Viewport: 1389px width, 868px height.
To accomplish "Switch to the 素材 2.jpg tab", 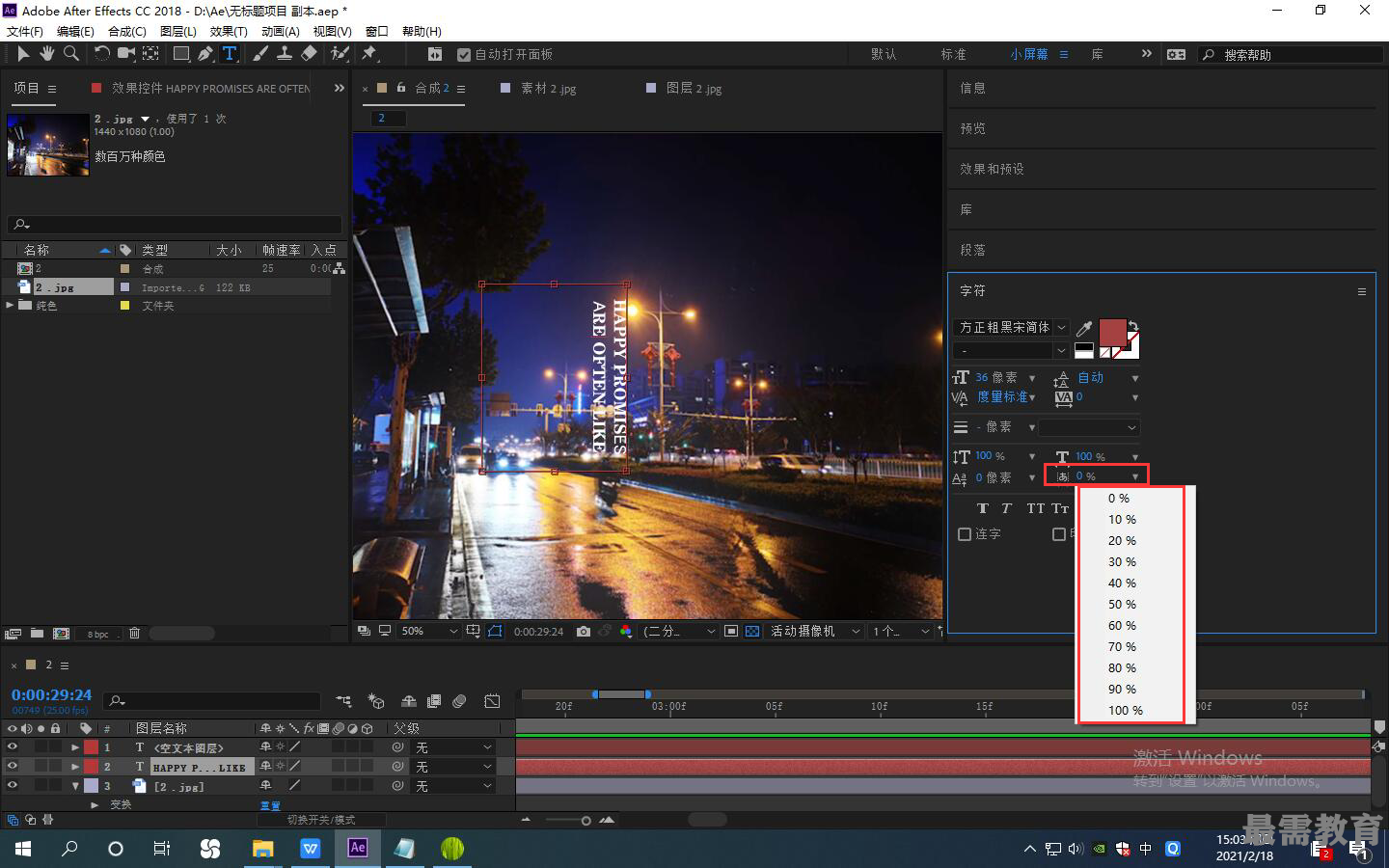I will tap(548, 89).
